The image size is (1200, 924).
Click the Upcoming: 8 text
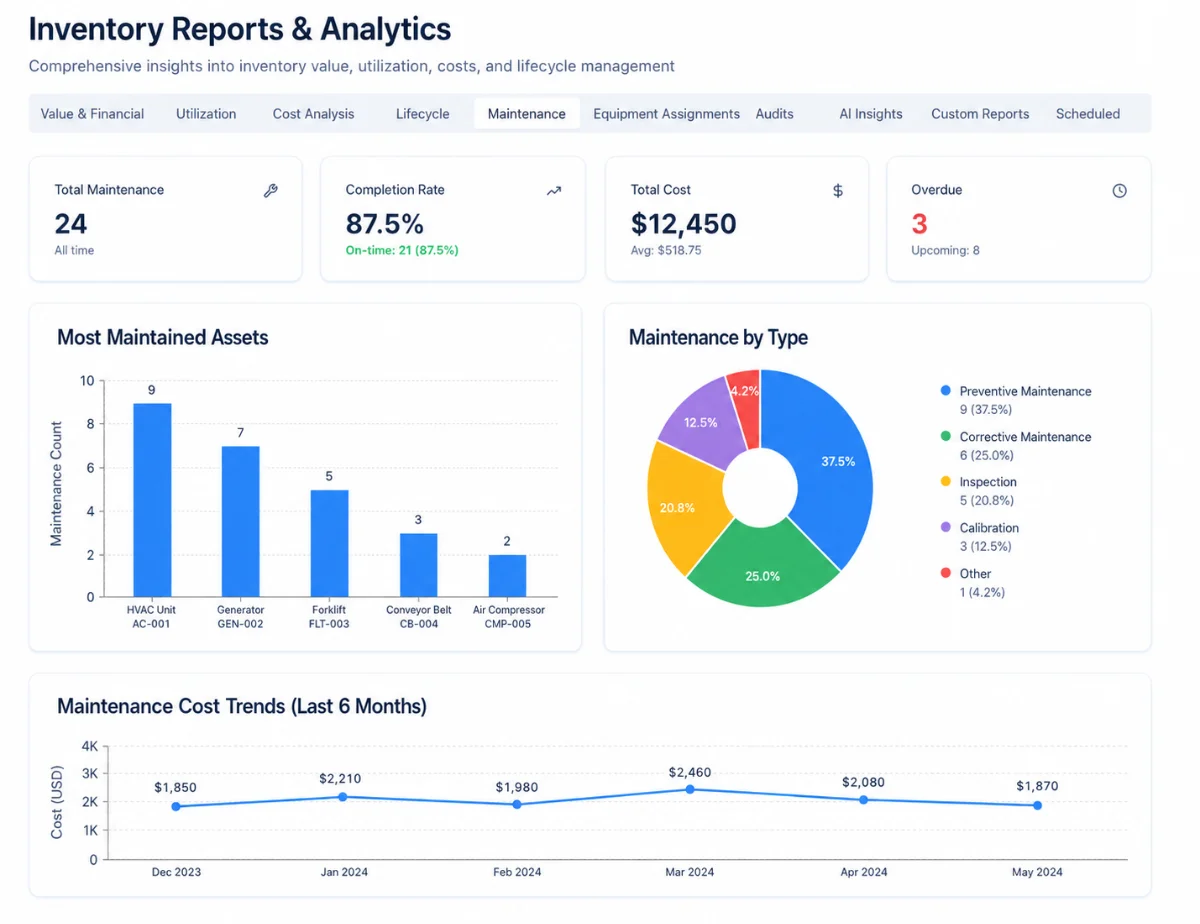click(945, 250)
